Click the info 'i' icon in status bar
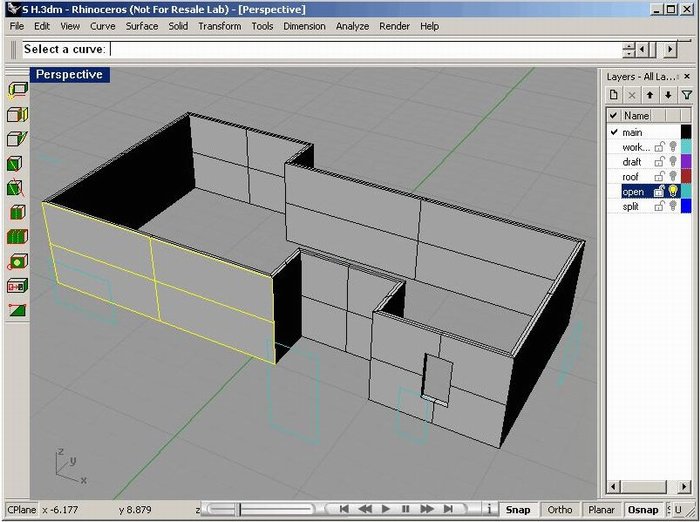Image resolution: width=700 pixels, height=522 pixels. (489, 509)
